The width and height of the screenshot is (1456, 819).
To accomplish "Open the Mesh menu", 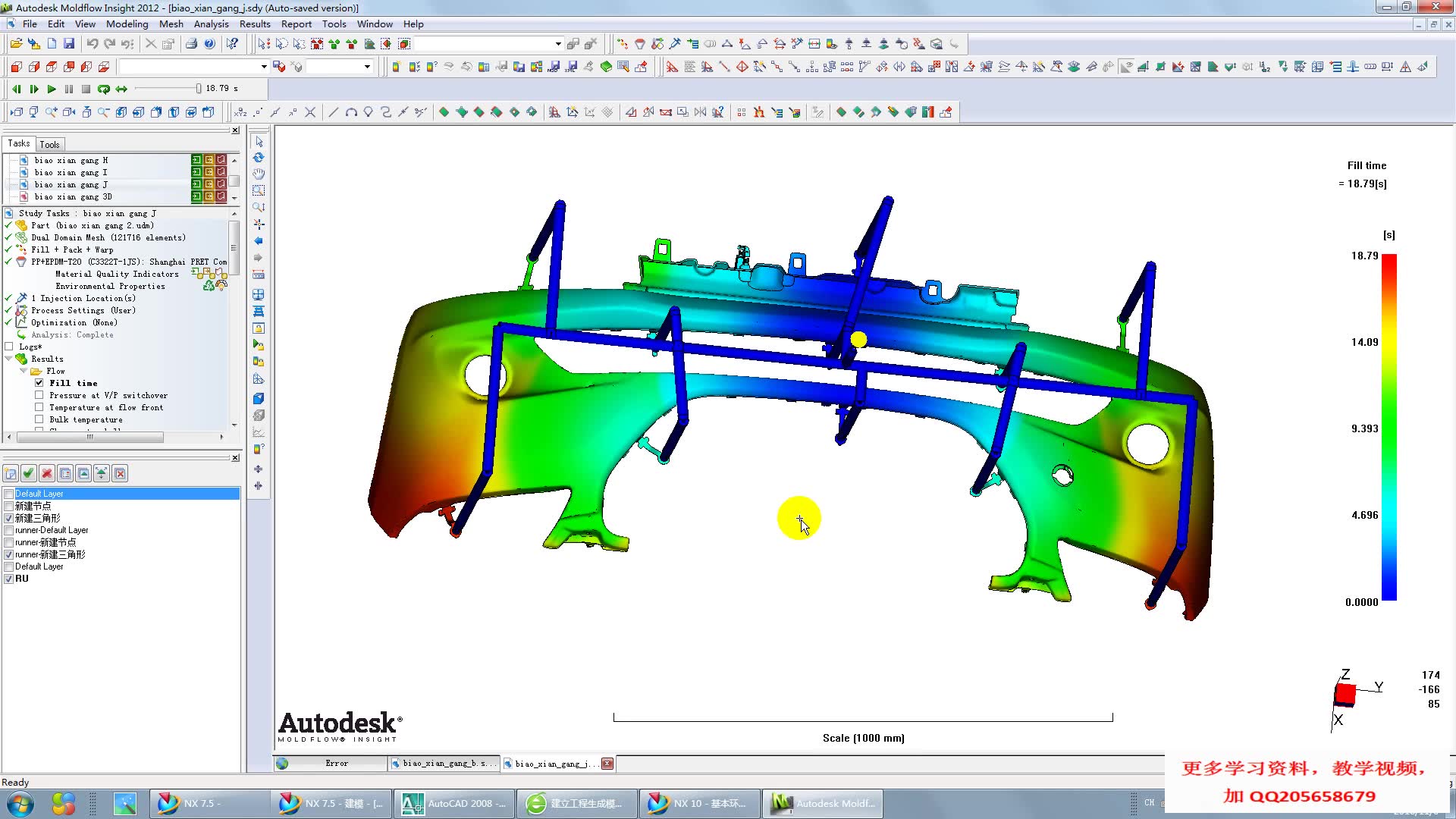I will 171,24.
